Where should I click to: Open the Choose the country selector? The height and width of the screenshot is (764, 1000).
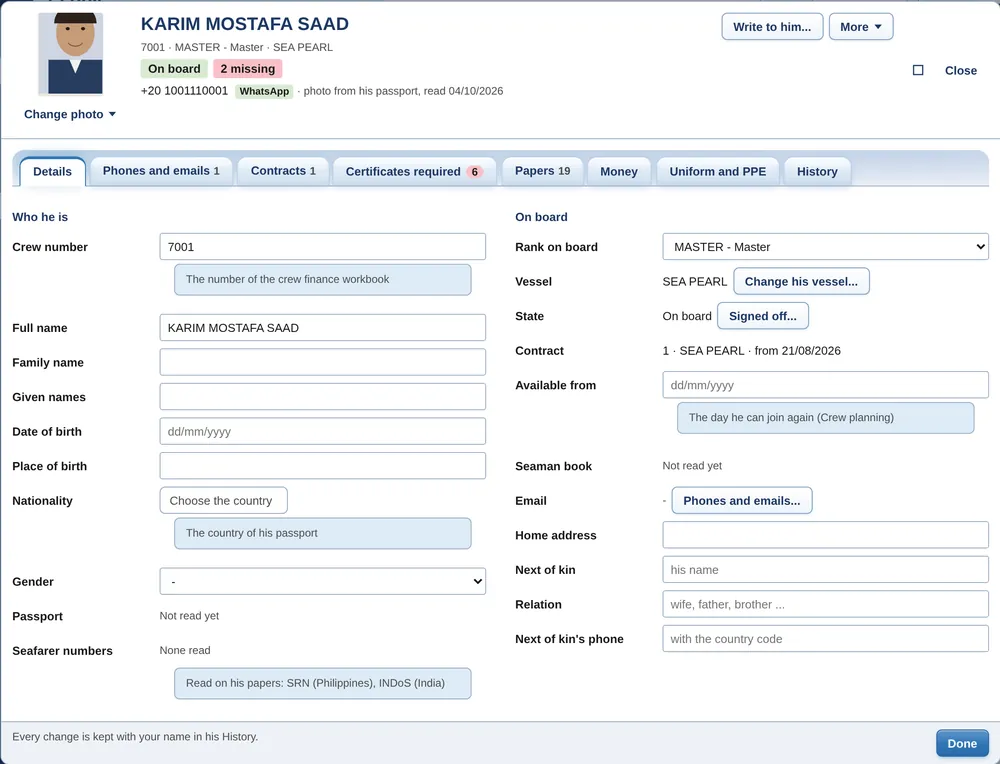pyautogui.click(x=223, y=501)
